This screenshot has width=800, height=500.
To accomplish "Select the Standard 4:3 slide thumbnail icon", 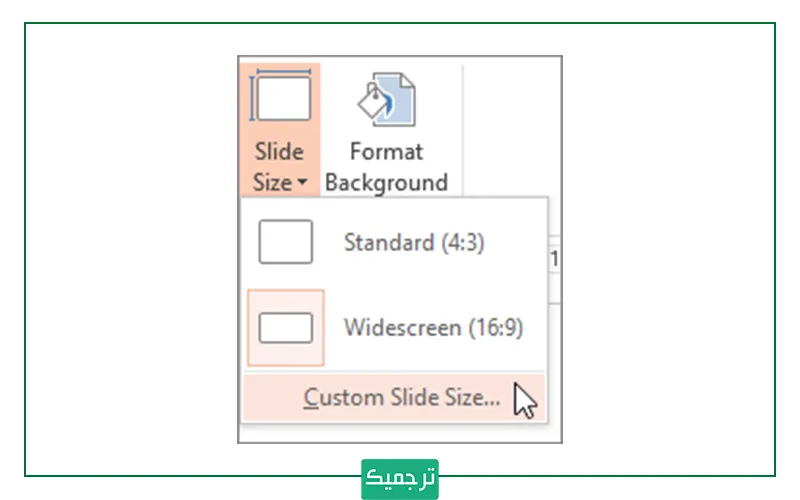I will (x=286, y=242).
